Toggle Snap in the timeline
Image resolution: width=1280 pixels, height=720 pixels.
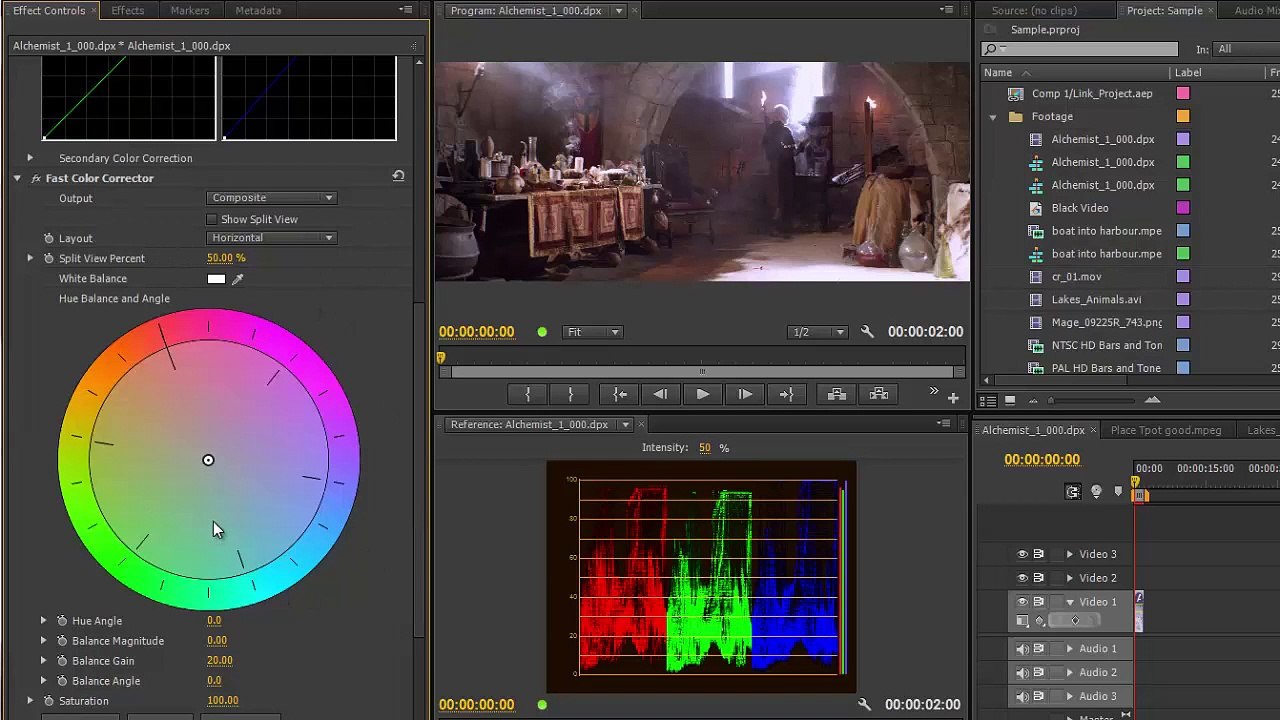1073,491
